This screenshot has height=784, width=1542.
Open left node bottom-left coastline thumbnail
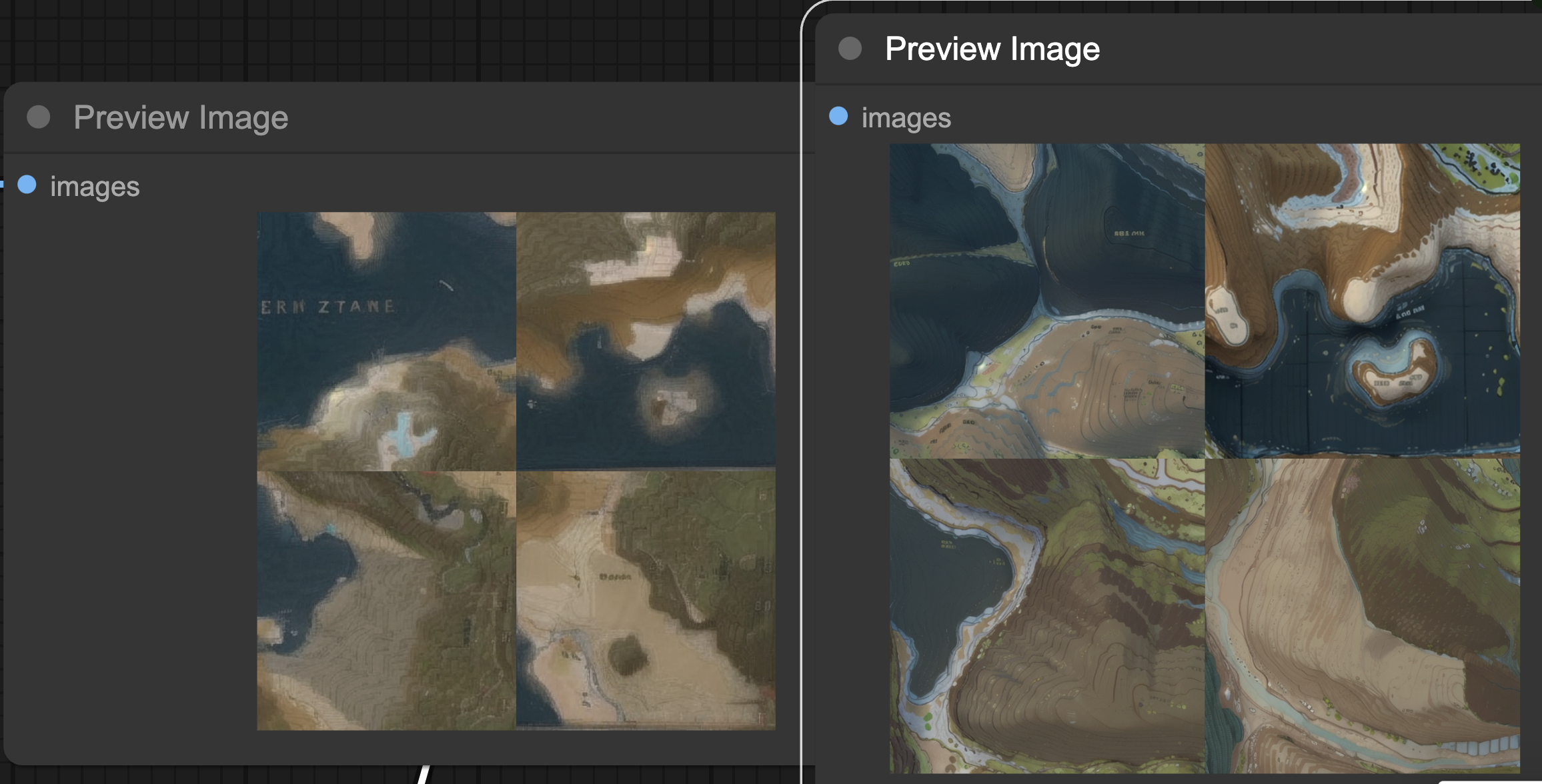tap(386, 601)
